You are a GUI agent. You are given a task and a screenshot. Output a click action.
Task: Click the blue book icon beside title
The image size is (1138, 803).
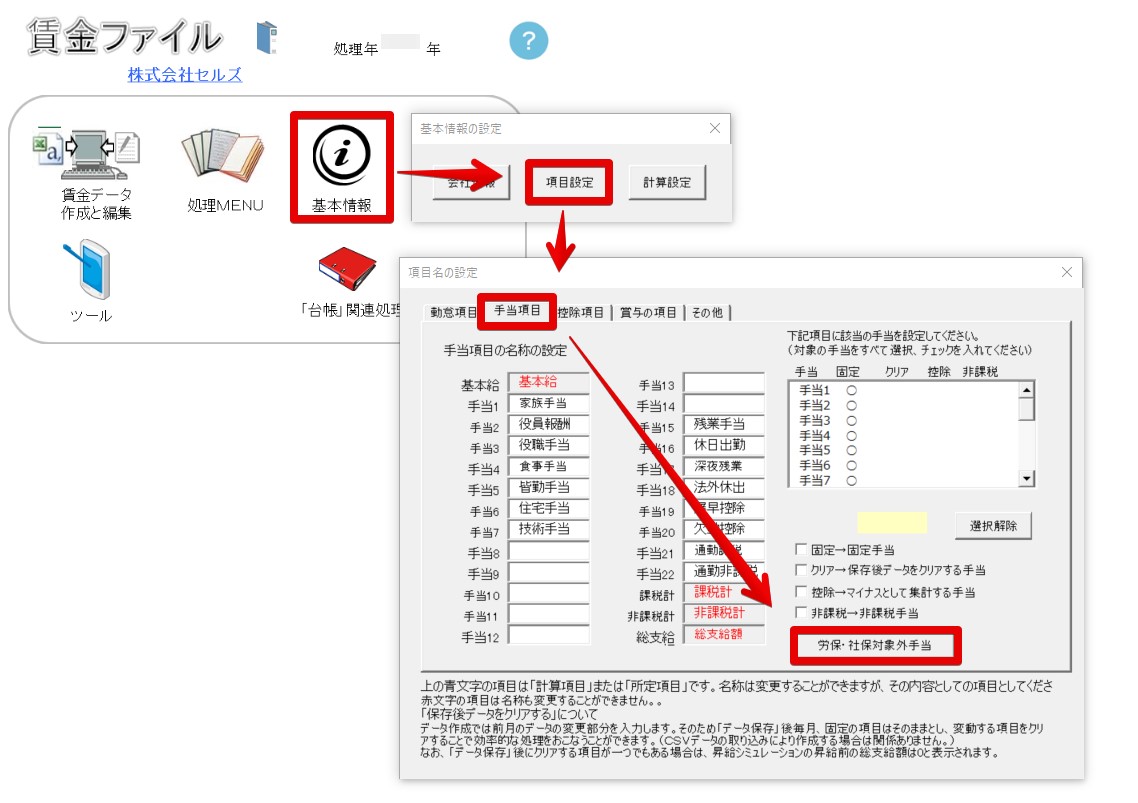coord(267,38)
